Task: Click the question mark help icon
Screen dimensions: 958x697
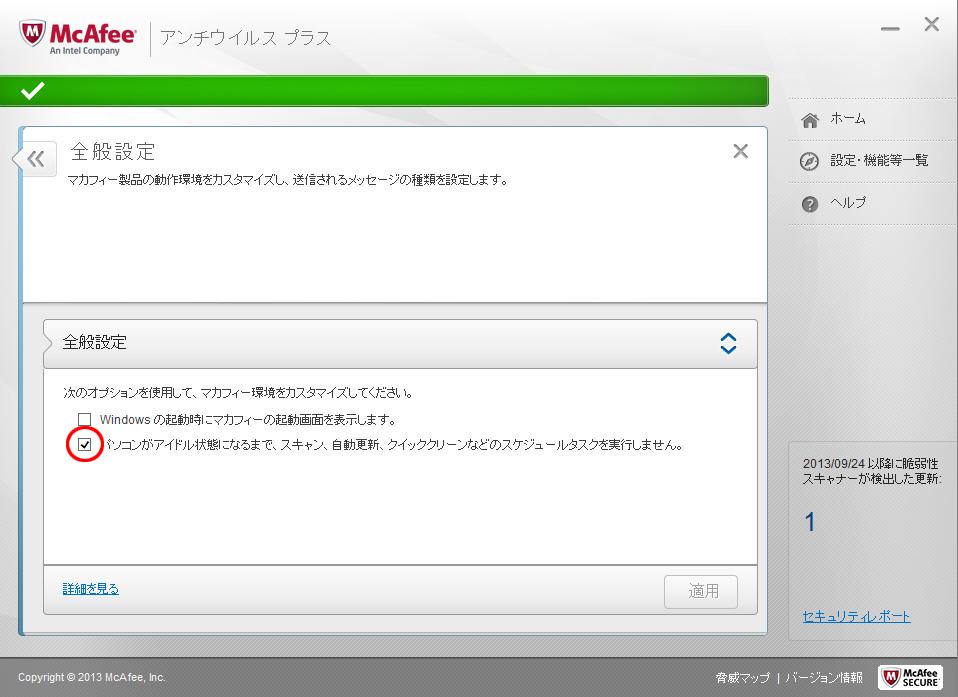Action: [810, 204]
